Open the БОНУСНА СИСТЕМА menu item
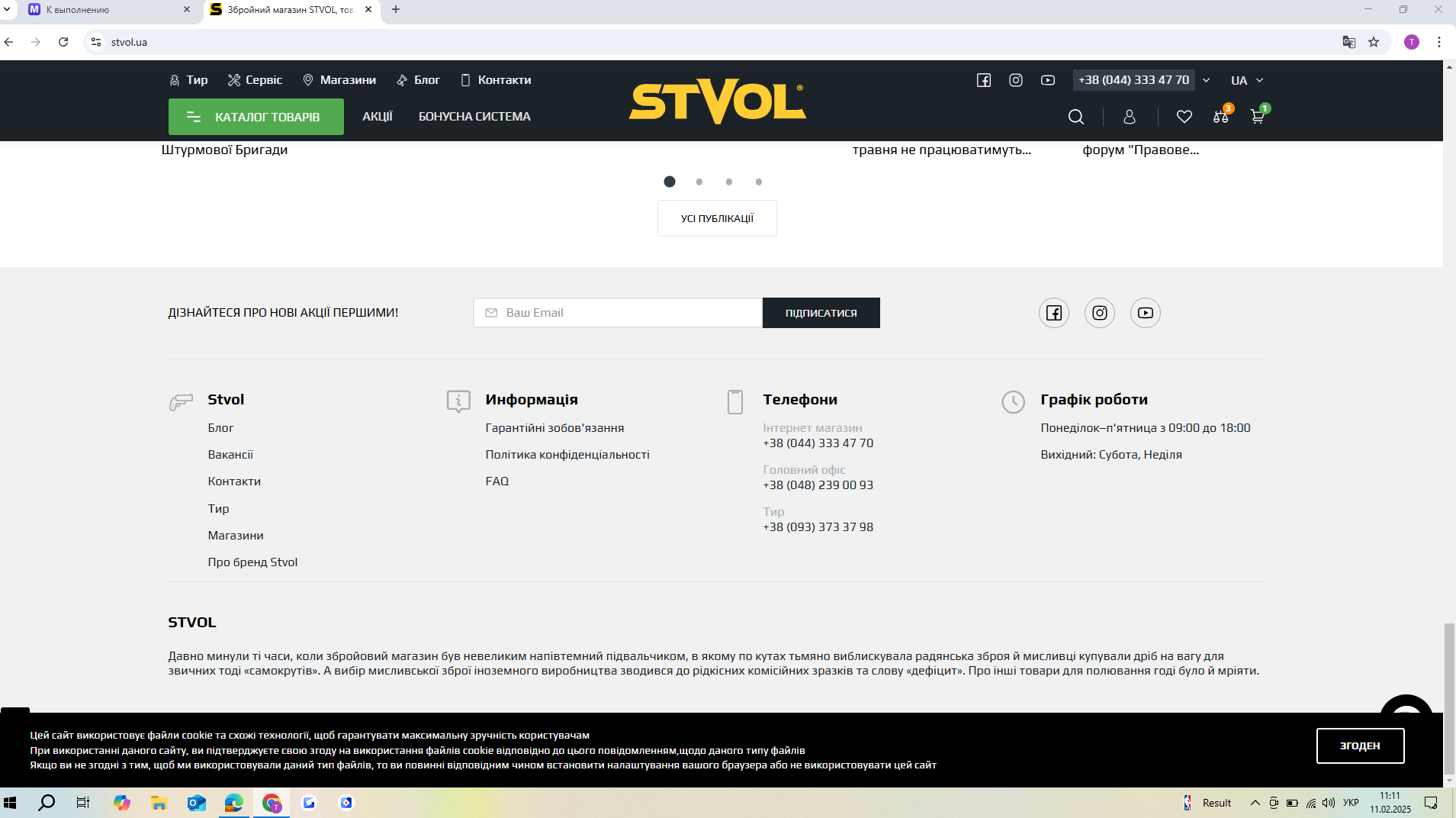 pyautogui.click(x=474, y=117)
